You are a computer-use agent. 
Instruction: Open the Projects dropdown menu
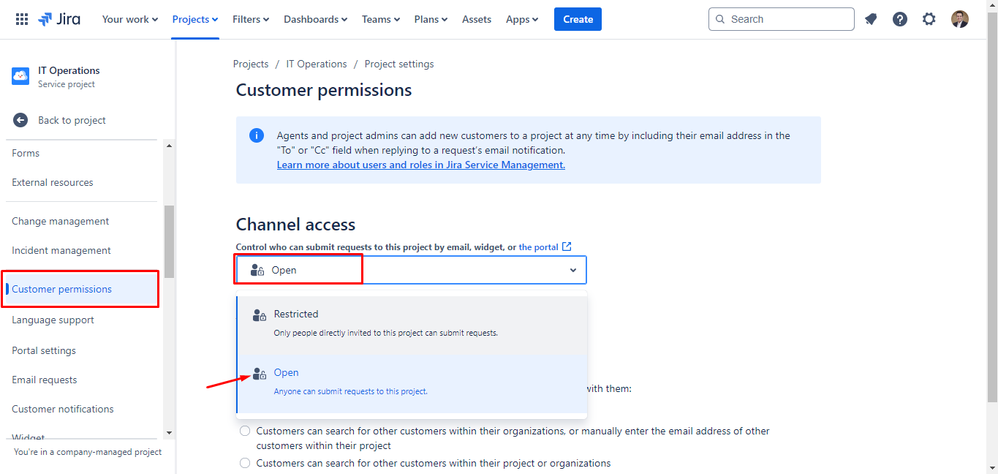point(195,19)
